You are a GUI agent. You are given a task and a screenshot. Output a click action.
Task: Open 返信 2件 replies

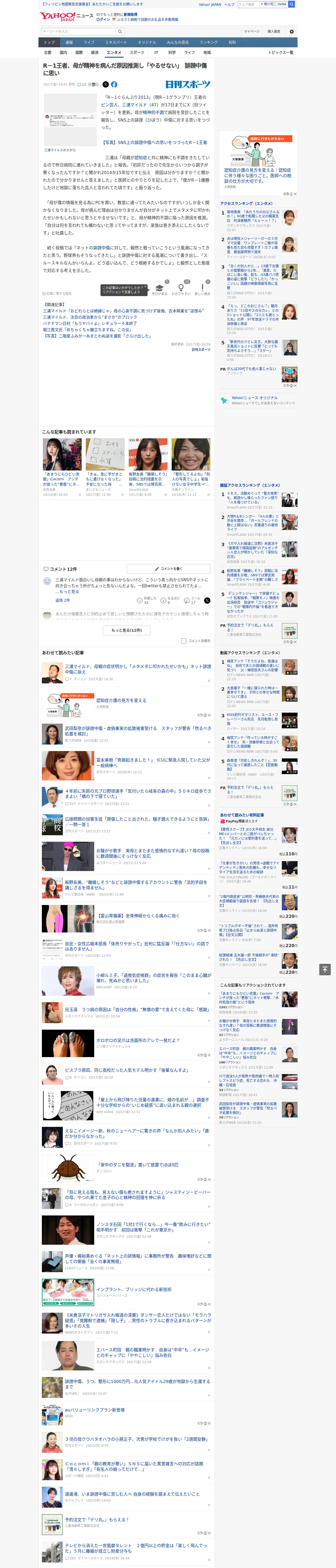62,600
